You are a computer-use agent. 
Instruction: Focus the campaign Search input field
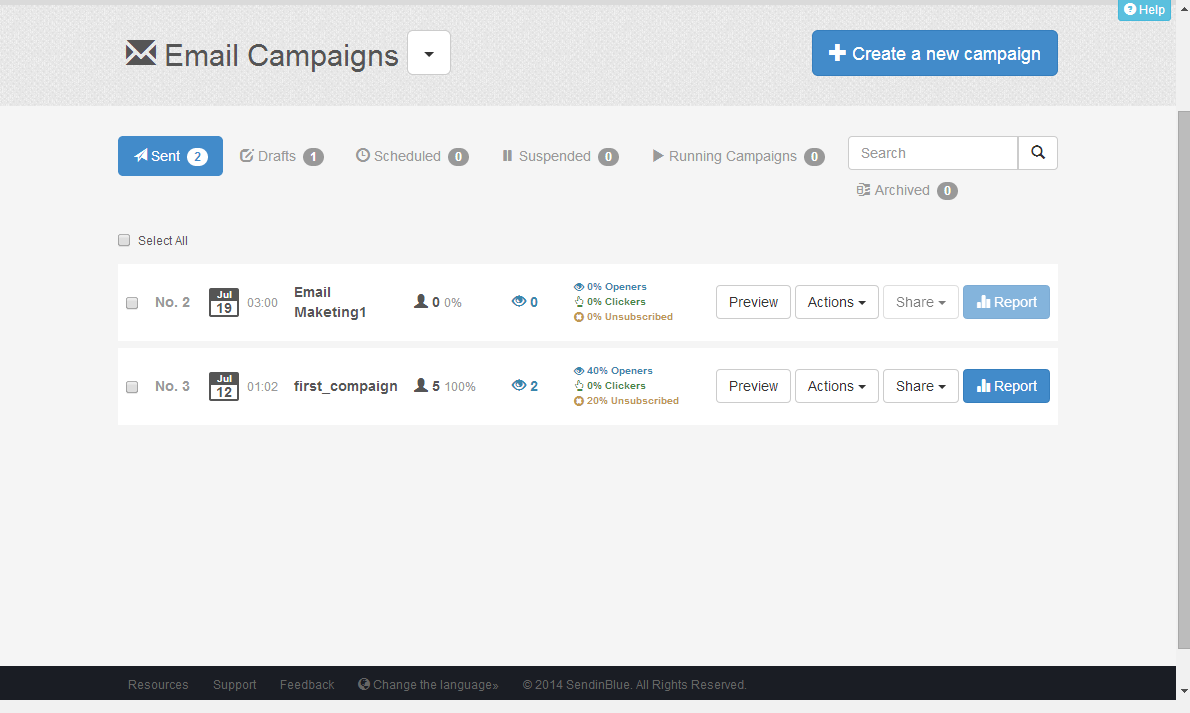(x=932, y=153)
